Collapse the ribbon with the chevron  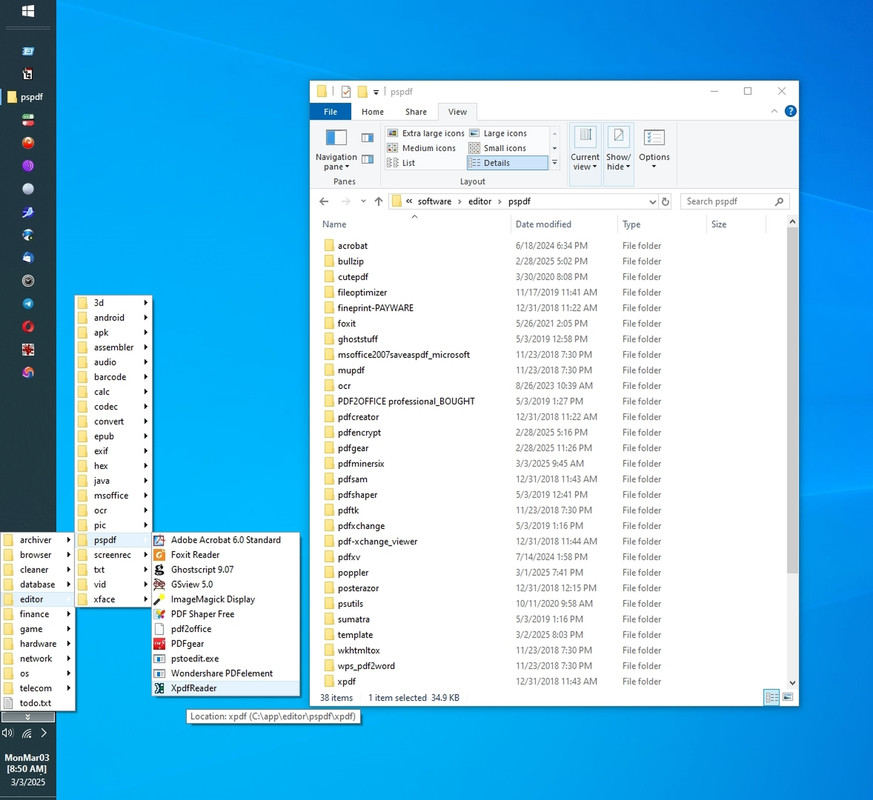774,111
